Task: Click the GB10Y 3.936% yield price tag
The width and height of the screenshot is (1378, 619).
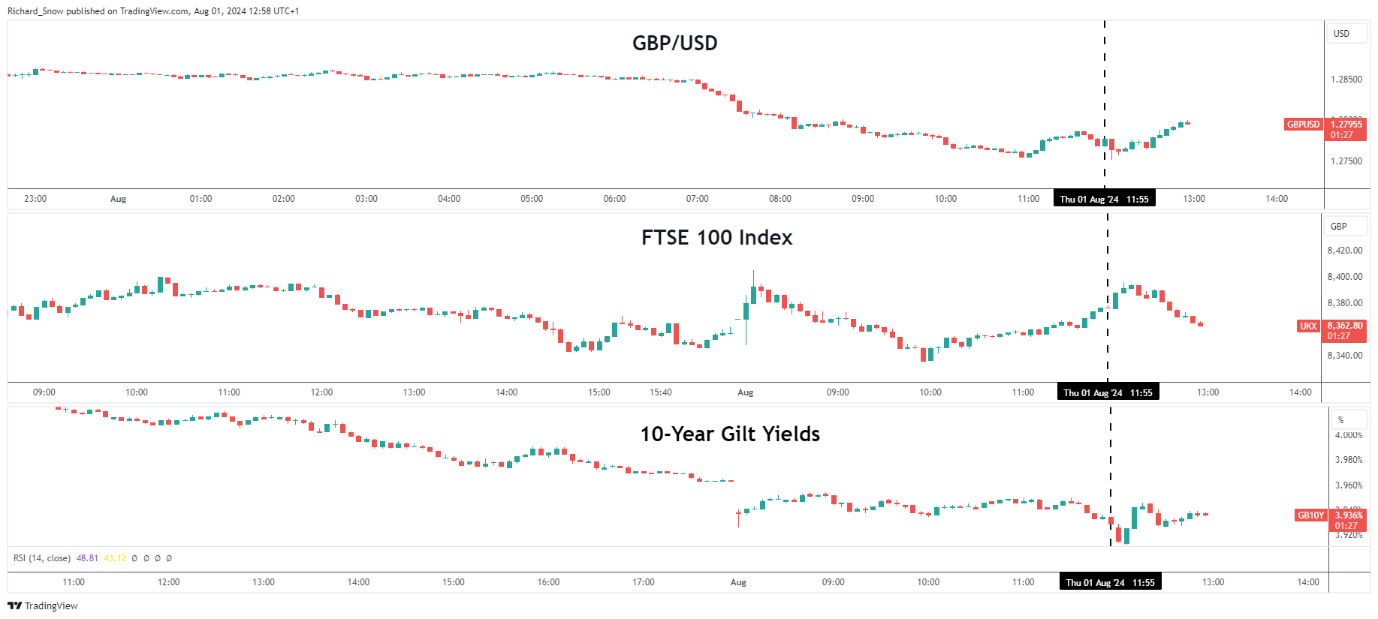Action: coord(1349,515)
